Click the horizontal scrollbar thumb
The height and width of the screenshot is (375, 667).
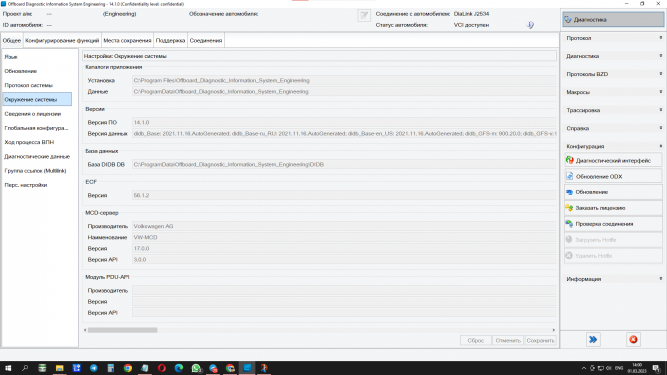123,330
